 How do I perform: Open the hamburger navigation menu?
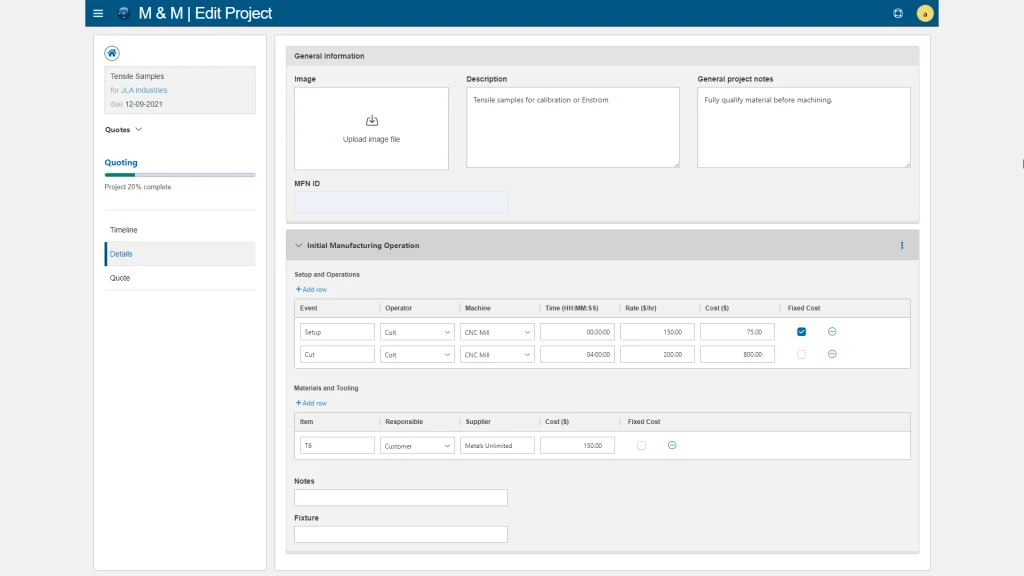coord(97,13)
